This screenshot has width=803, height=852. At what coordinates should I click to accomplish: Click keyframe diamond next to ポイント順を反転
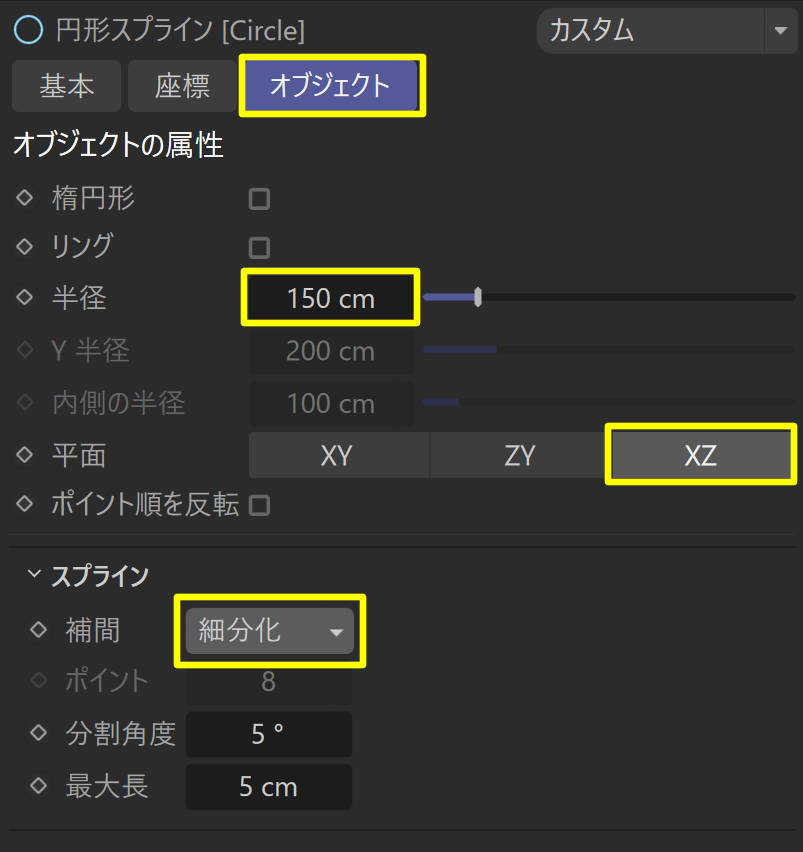tap(25, 504)
